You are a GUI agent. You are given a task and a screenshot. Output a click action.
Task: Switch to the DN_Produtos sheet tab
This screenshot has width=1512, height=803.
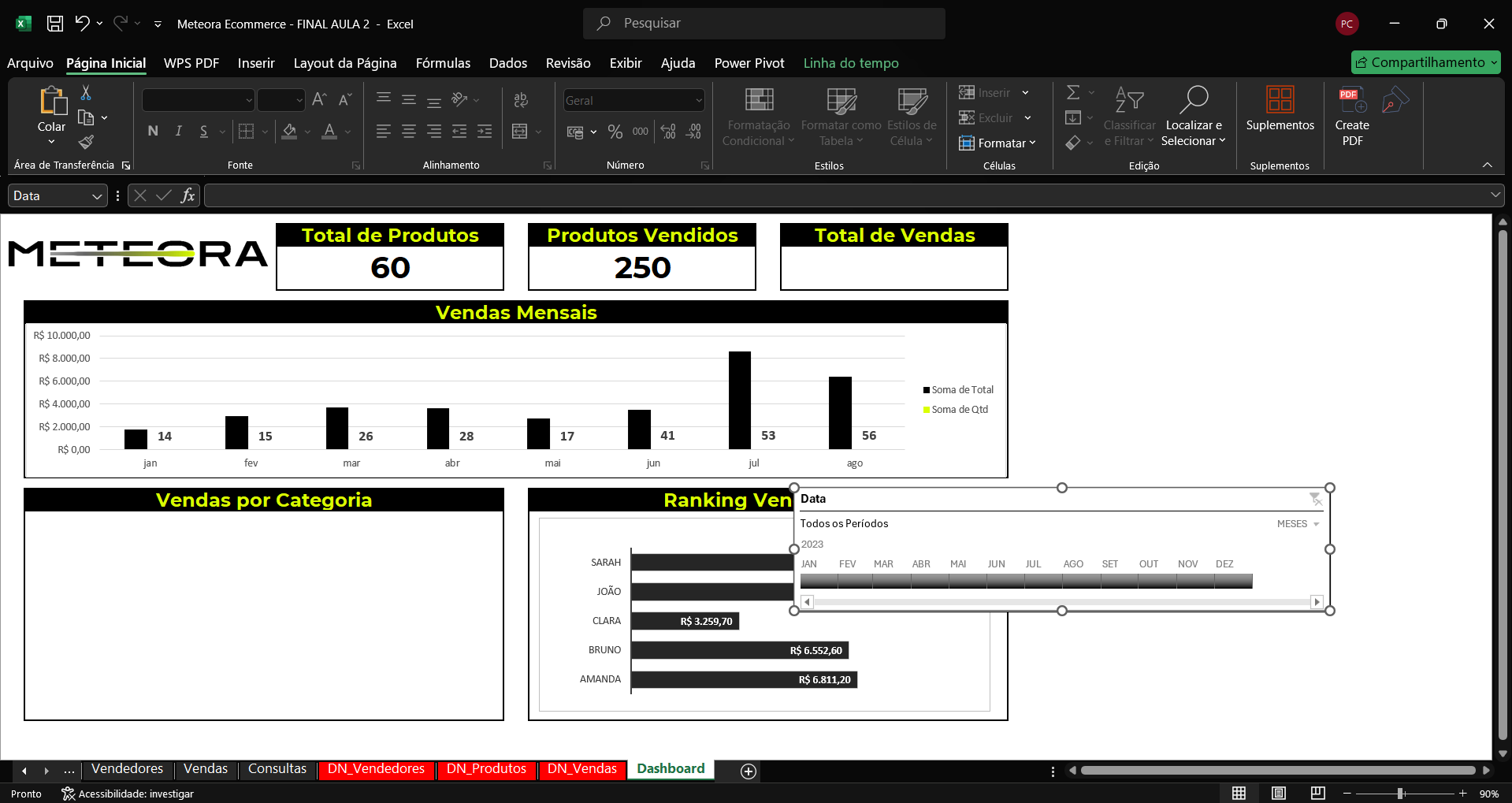(x=486, y=769)
